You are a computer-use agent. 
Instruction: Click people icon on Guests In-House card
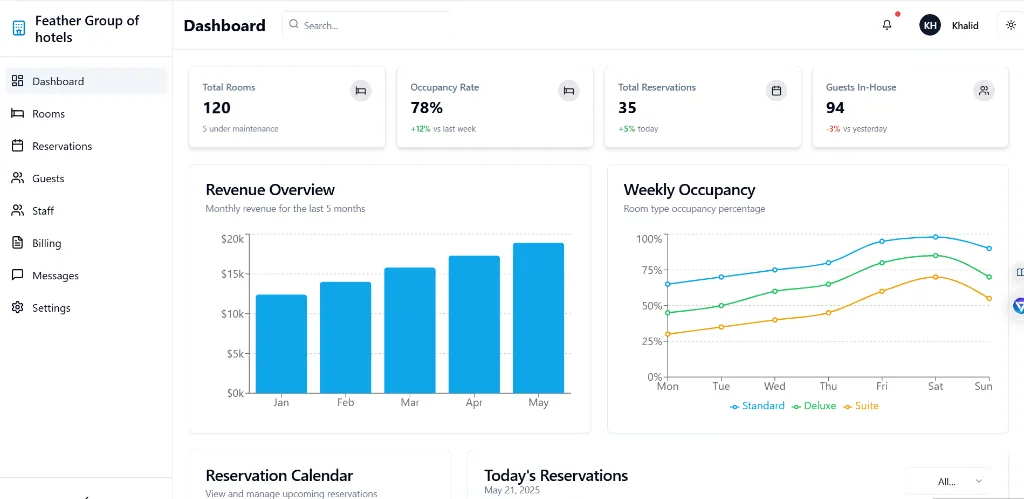coord(984,91)
